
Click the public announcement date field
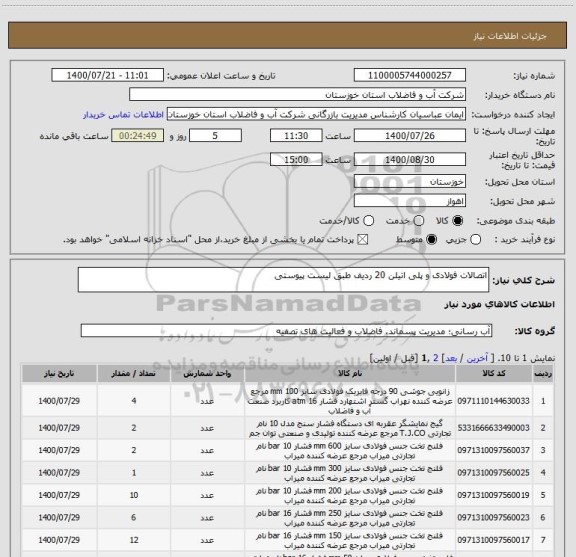107,75
